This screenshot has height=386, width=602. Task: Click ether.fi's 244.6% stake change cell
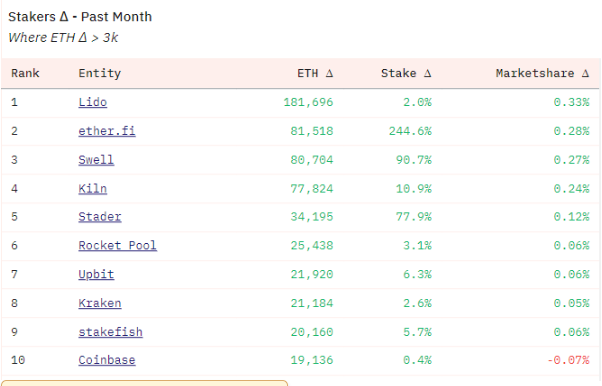410,131
